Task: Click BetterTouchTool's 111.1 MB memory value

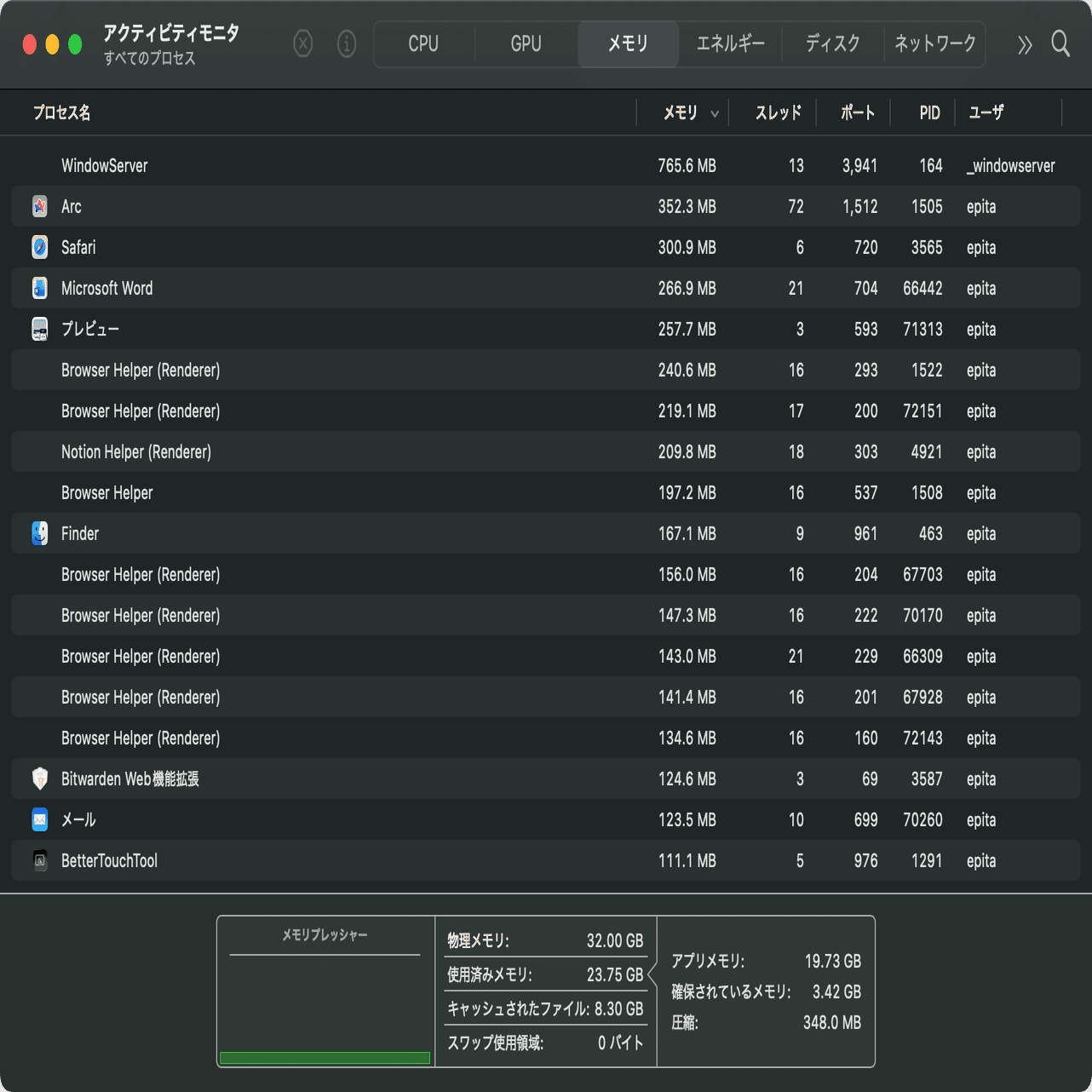Action: pos(687,860)
